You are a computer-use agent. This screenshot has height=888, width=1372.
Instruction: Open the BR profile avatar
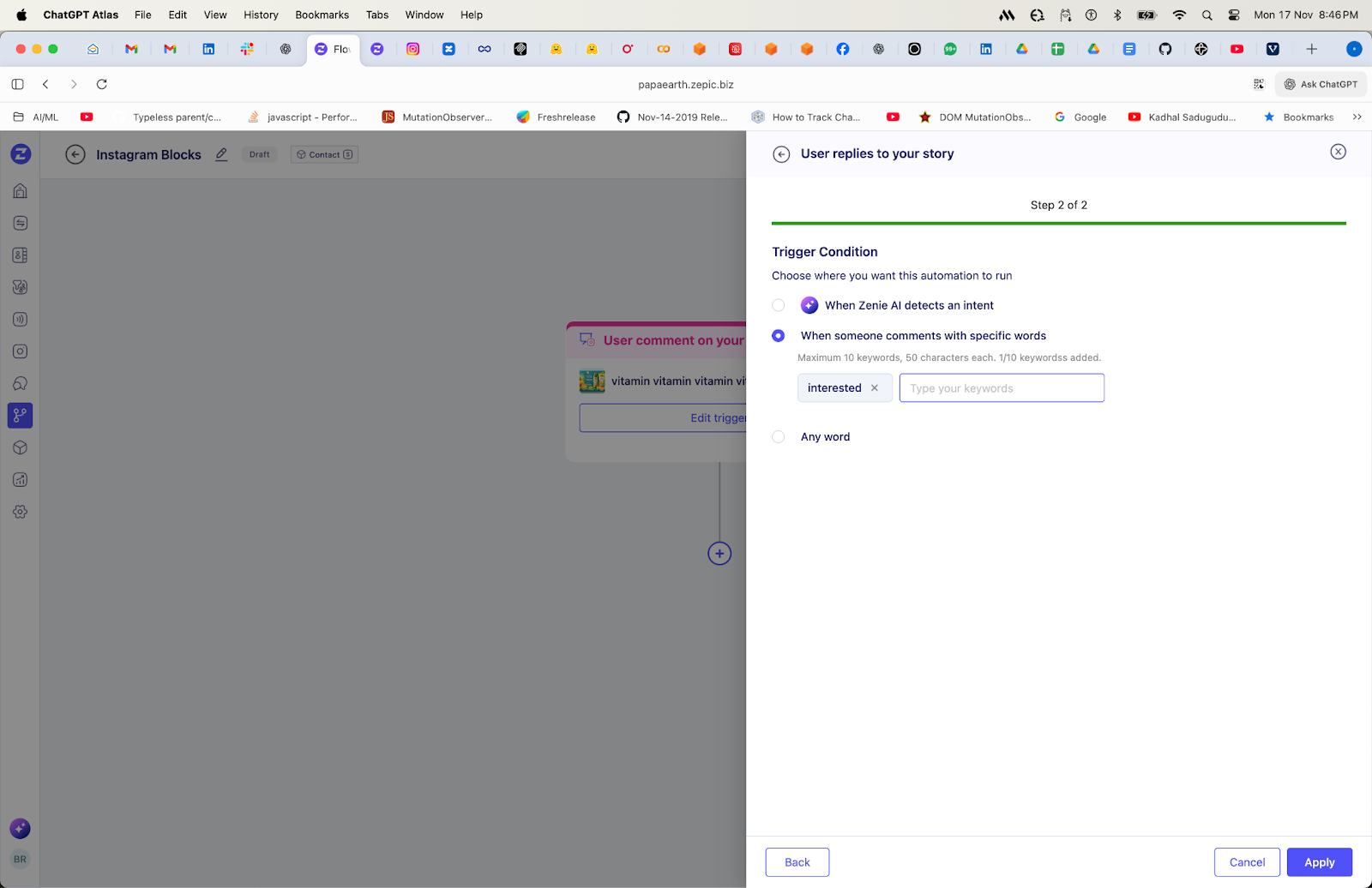(x=20, y=859)
